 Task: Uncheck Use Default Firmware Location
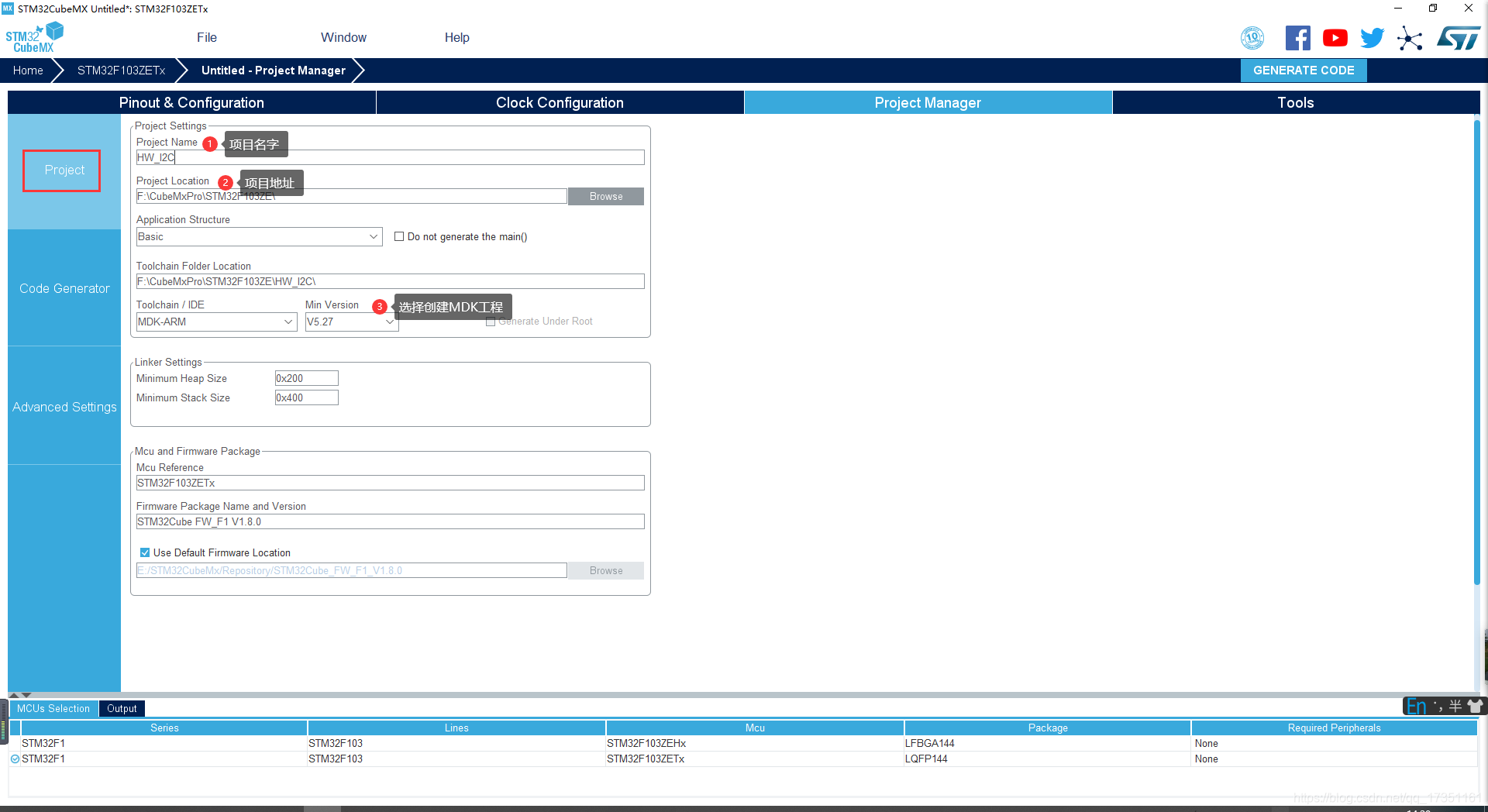tap(145, 552)
